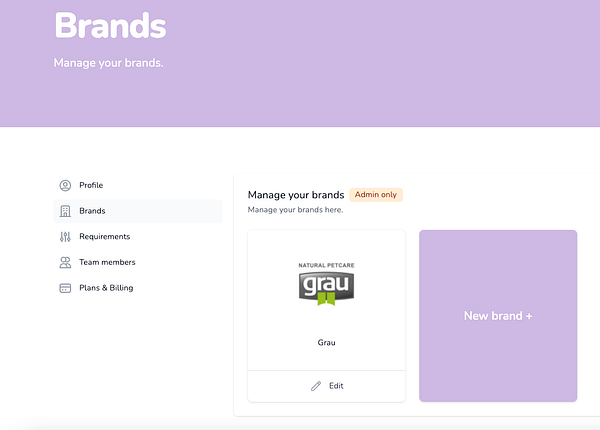
Task: Click the Manage your brands section heading
Action: [296, 195]
